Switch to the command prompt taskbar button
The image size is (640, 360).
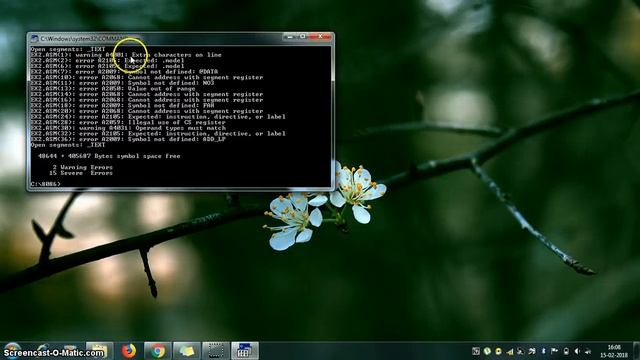(x=245, y=351)
